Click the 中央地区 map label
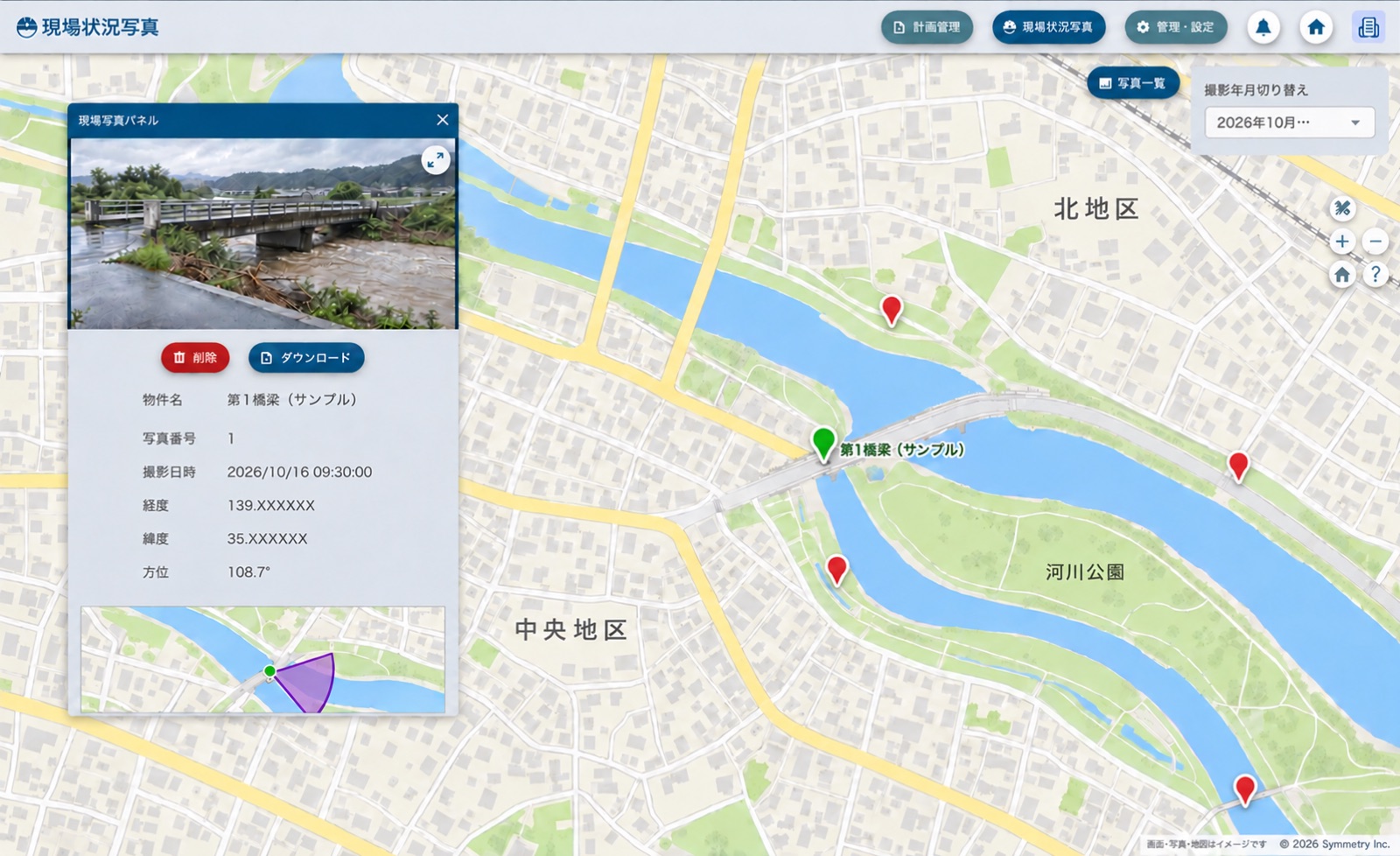Viewport: 1400px width, 856px height. 570,629
